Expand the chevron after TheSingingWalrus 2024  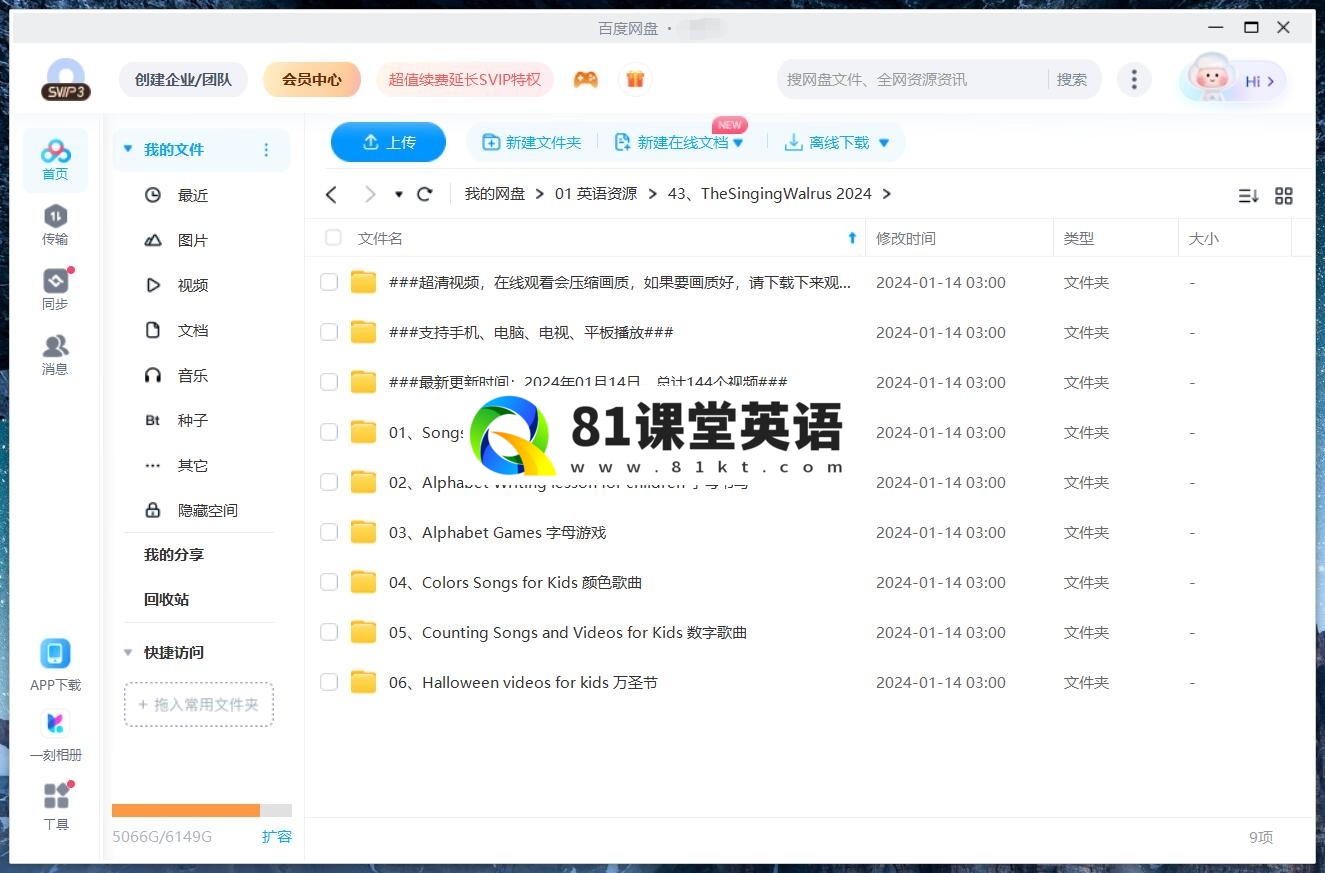coord(886,194)
